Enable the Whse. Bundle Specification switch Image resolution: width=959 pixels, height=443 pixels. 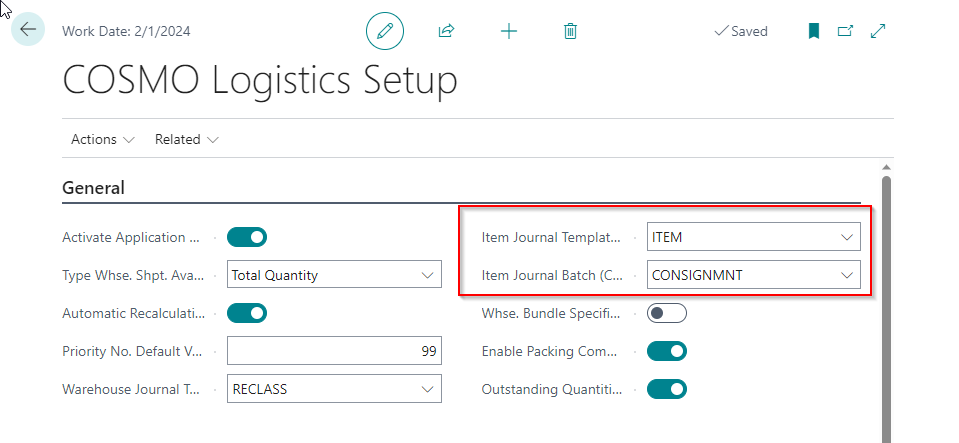pyautogui.click(x=667, y=313)
